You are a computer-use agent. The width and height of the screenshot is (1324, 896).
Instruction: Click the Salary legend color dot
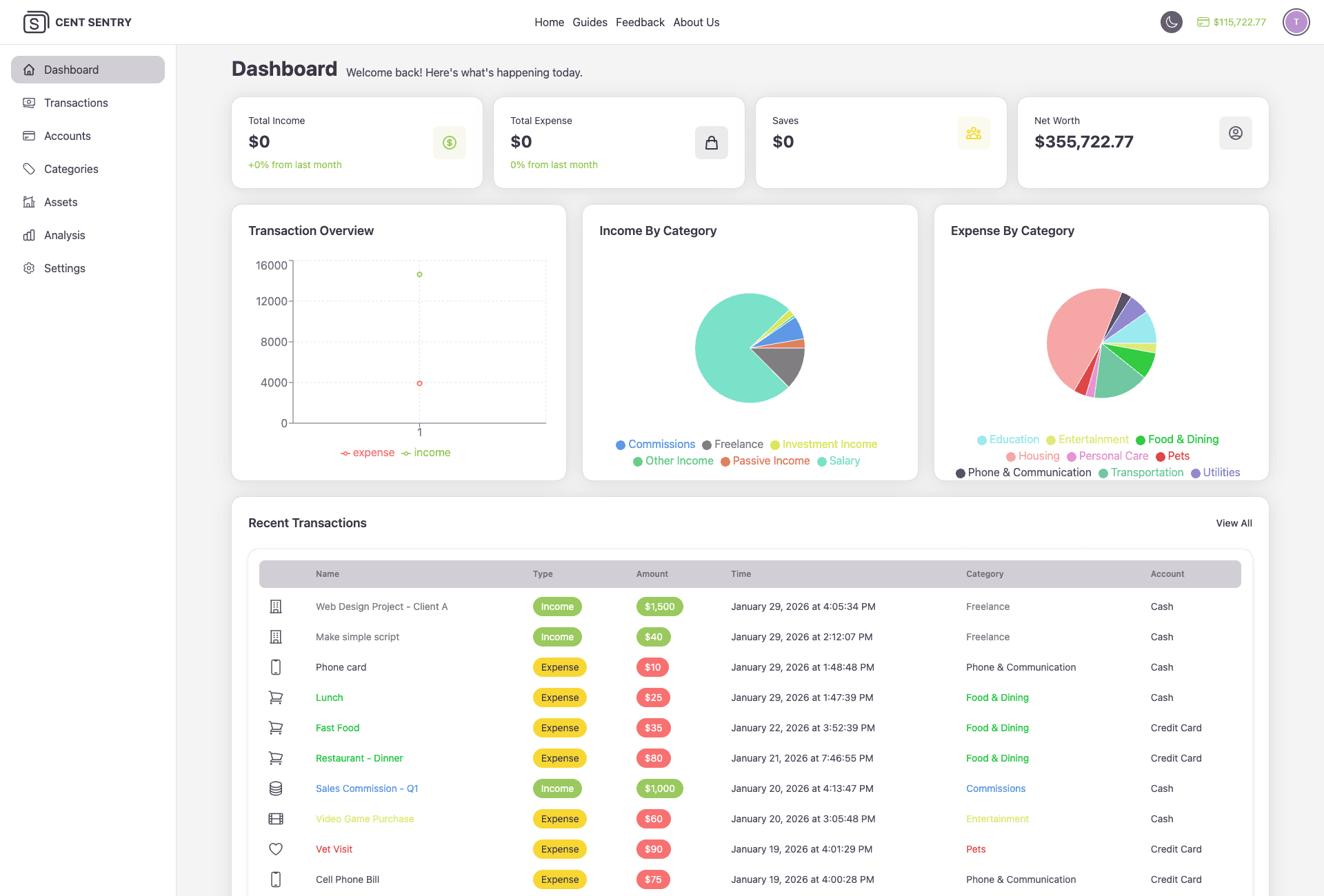click(822, 462)
